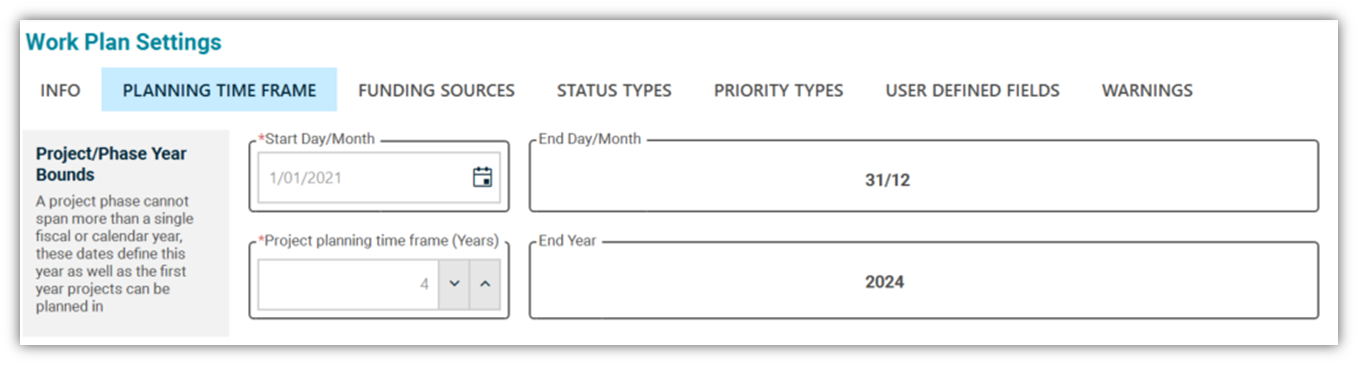Increase planning time frame years with up chevron

click(x=485, y=284)
